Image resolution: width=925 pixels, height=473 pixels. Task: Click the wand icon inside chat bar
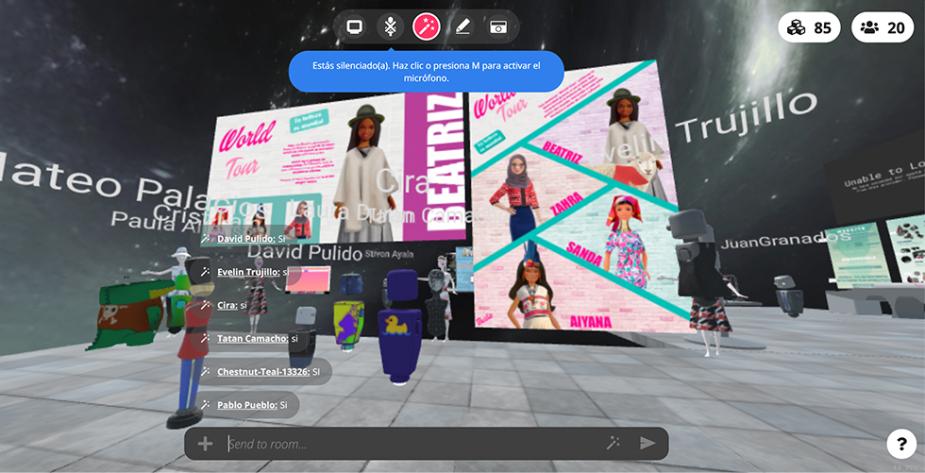613,443
